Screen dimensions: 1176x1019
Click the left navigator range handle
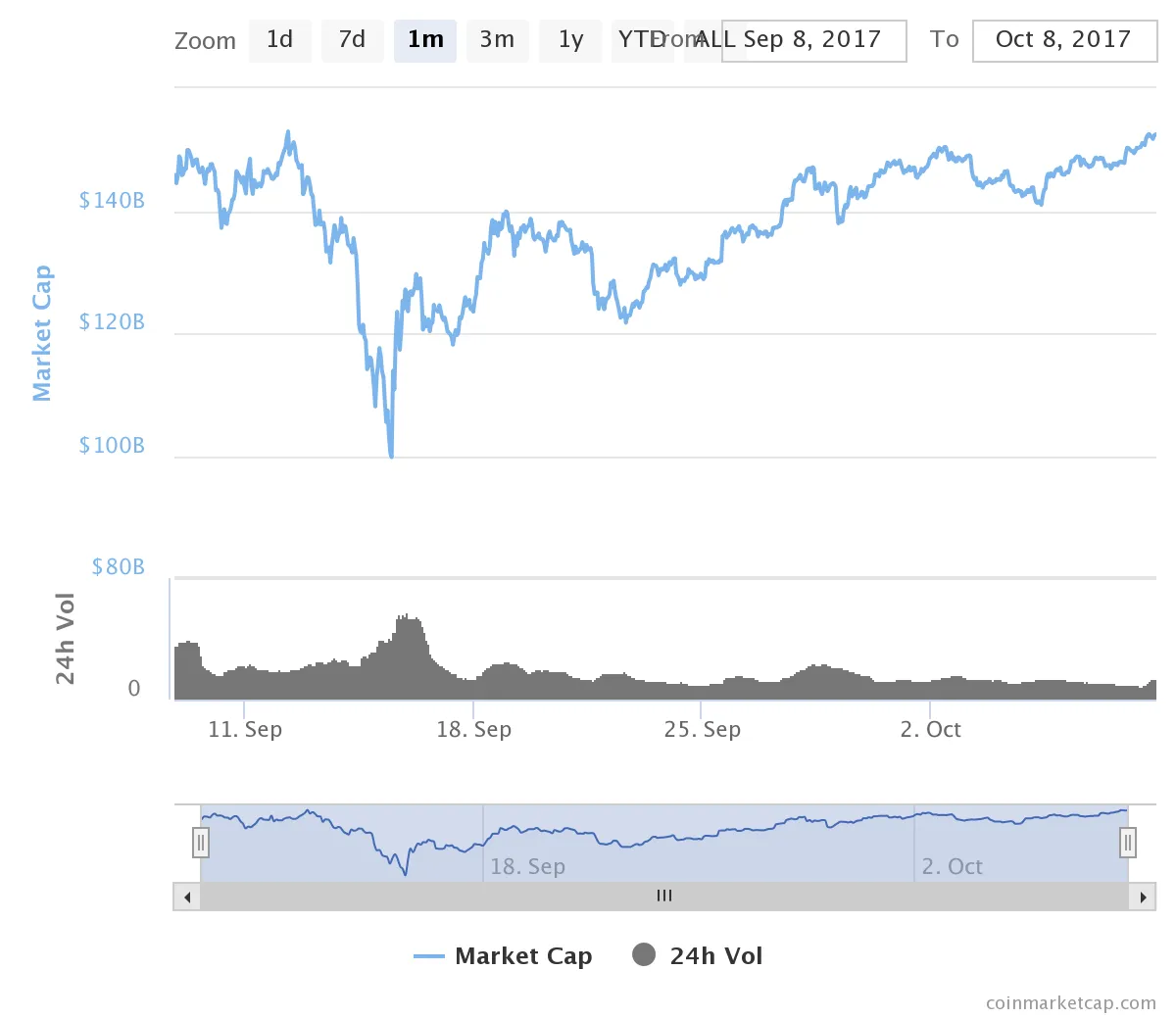(201, 842)
